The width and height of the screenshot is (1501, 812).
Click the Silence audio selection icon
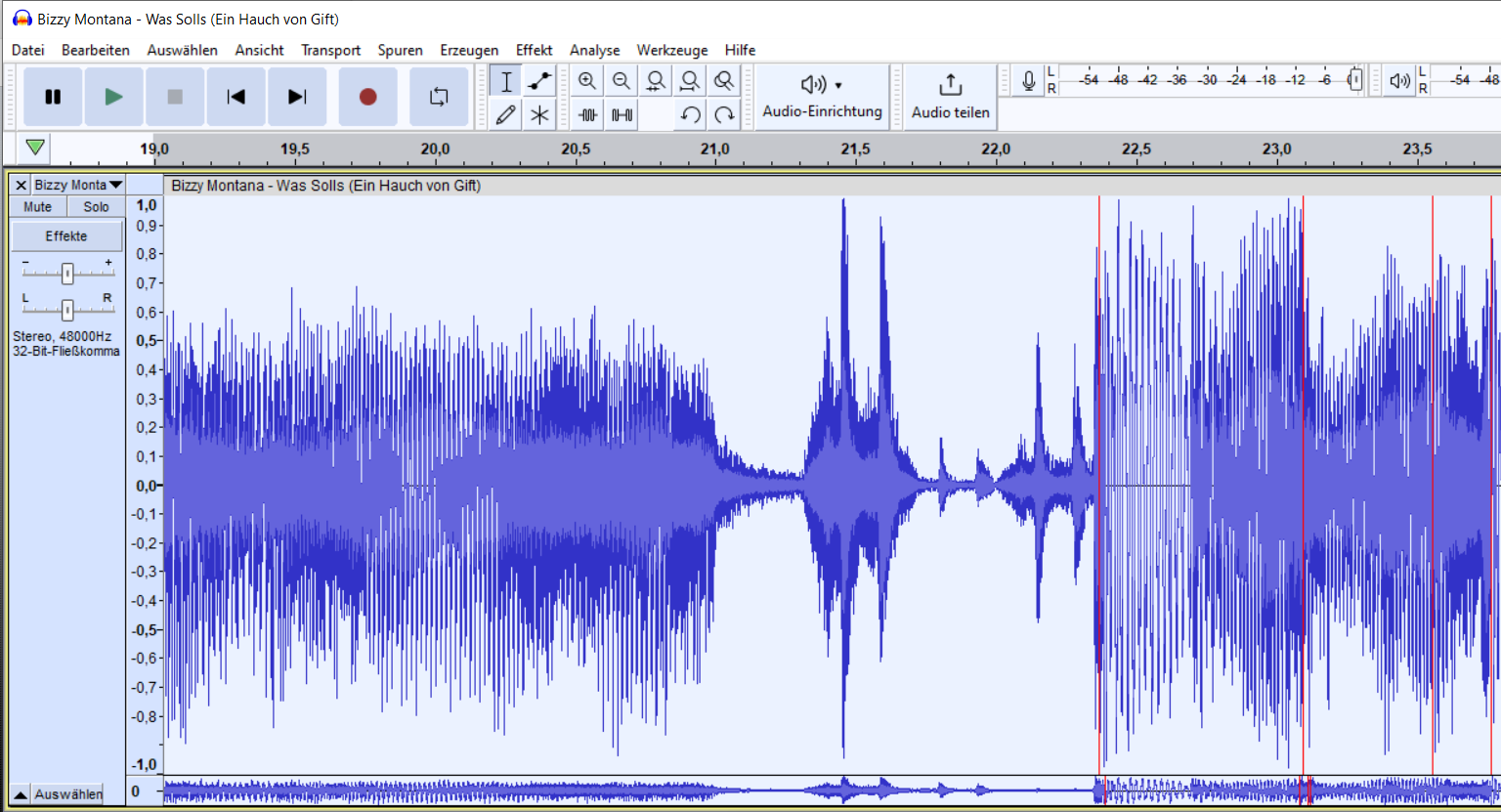tap(622, 115)
